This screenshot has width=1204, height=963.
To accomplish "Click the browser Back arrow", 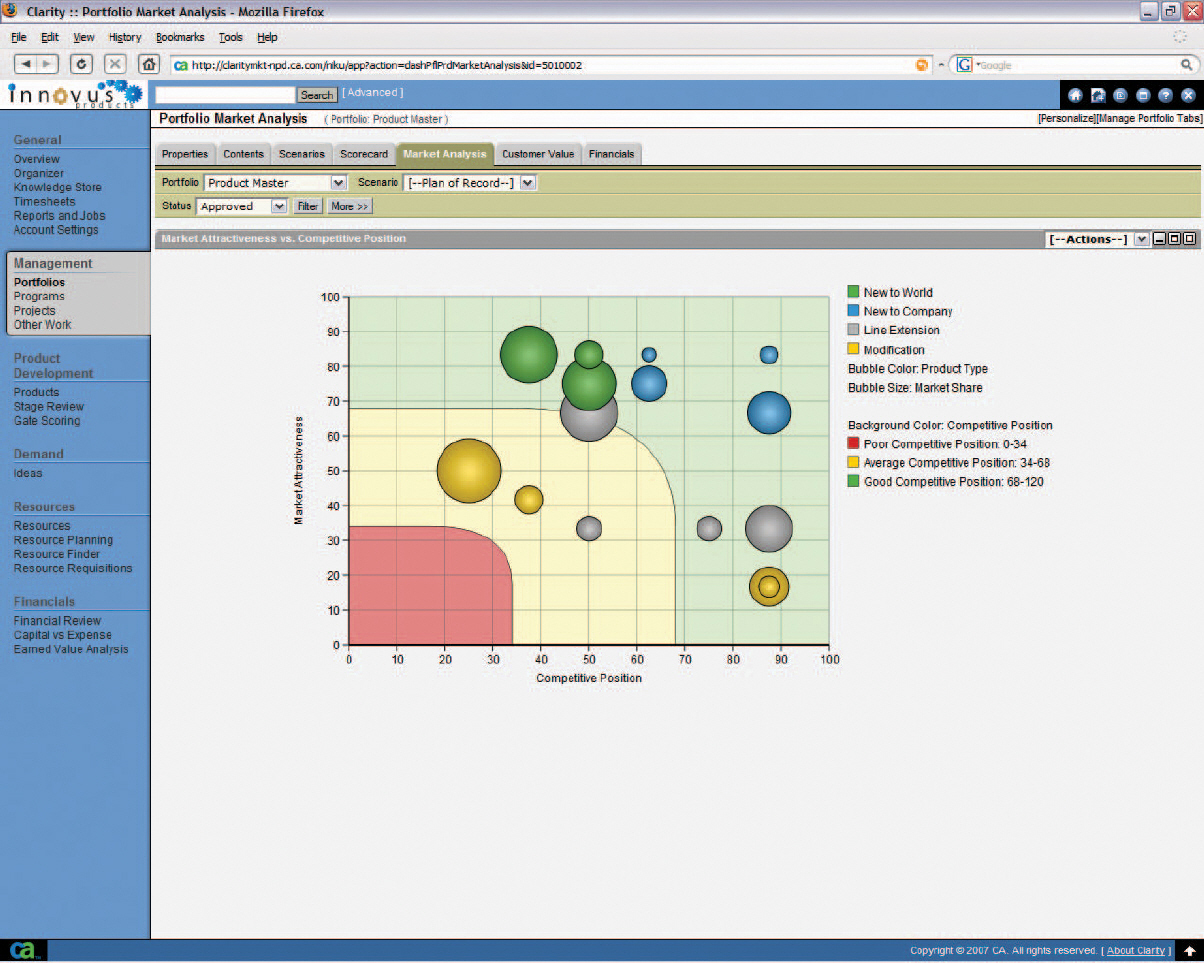I will pyautogui.click(x=26, y=64).
